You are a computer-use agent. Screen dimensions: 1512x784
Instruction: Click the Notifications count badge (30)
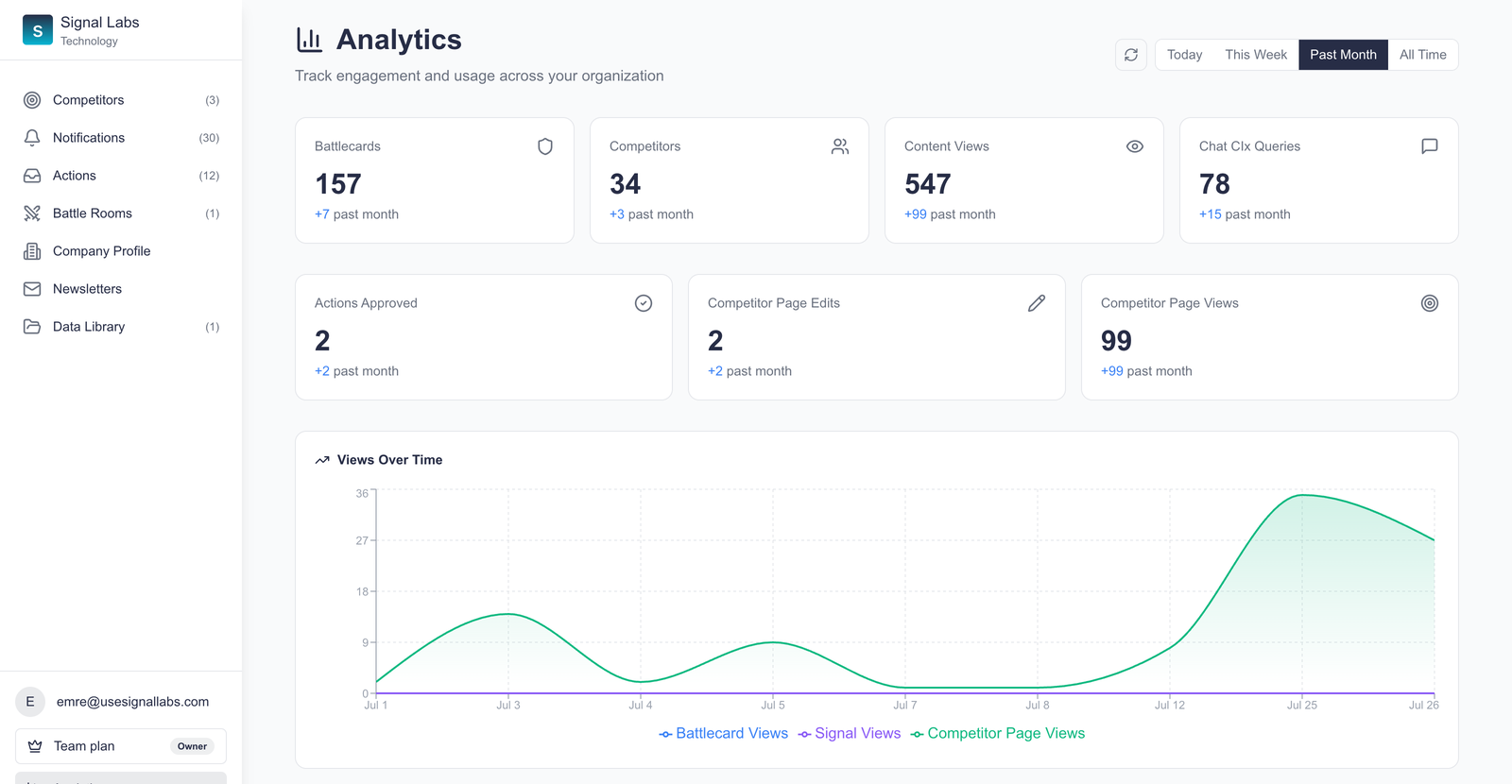pos(209,138)
